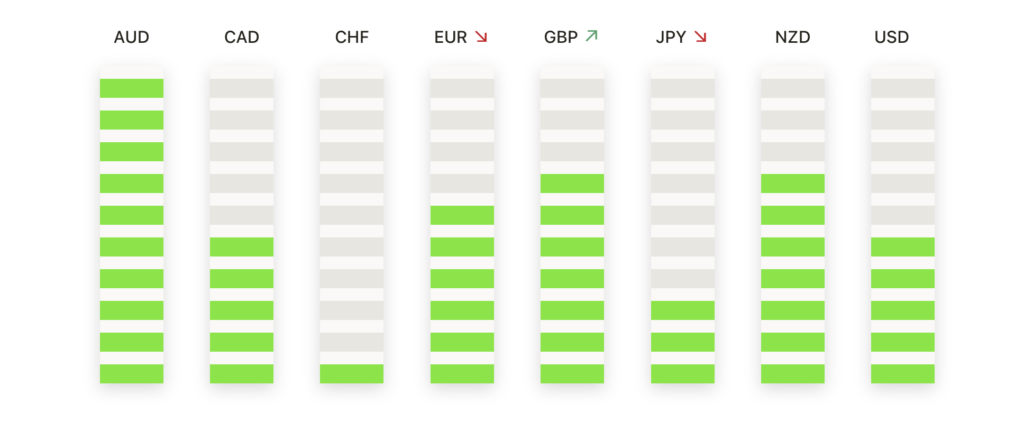Click the highest green bar in JPY column
This screenshot has width=1024, height=422.
click(682, 310)
